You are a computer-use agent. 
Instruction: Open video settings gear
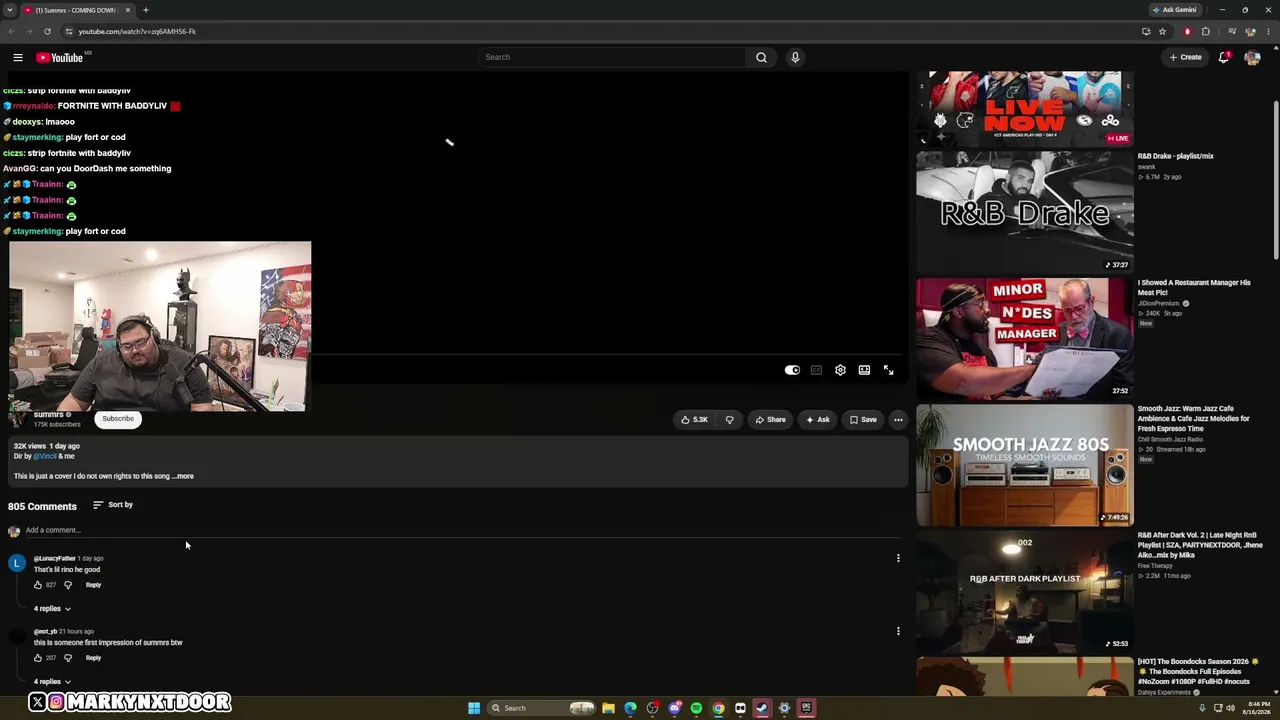pyautogui.click(x=840, y=370)
